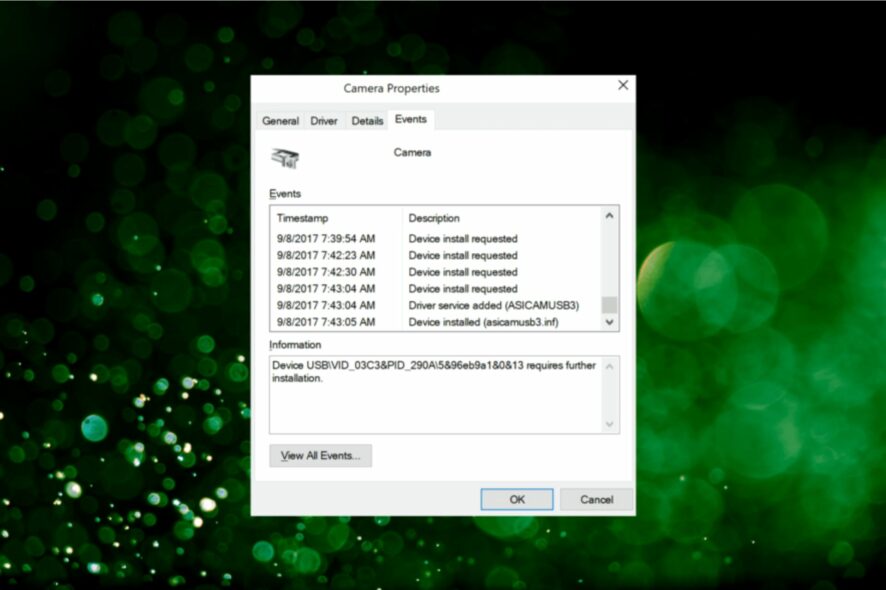Screen dimensions: 886x590
Task: Go to the Details tab
Action: click(367, 121)
